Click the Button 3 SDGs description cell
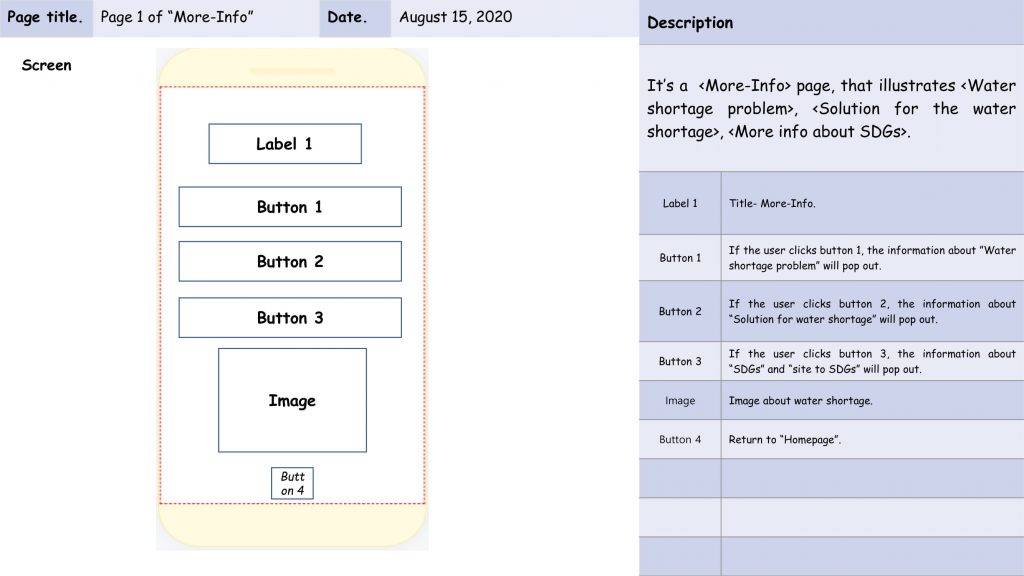This screenshot has height=576, width=1024. pos(872,361)
